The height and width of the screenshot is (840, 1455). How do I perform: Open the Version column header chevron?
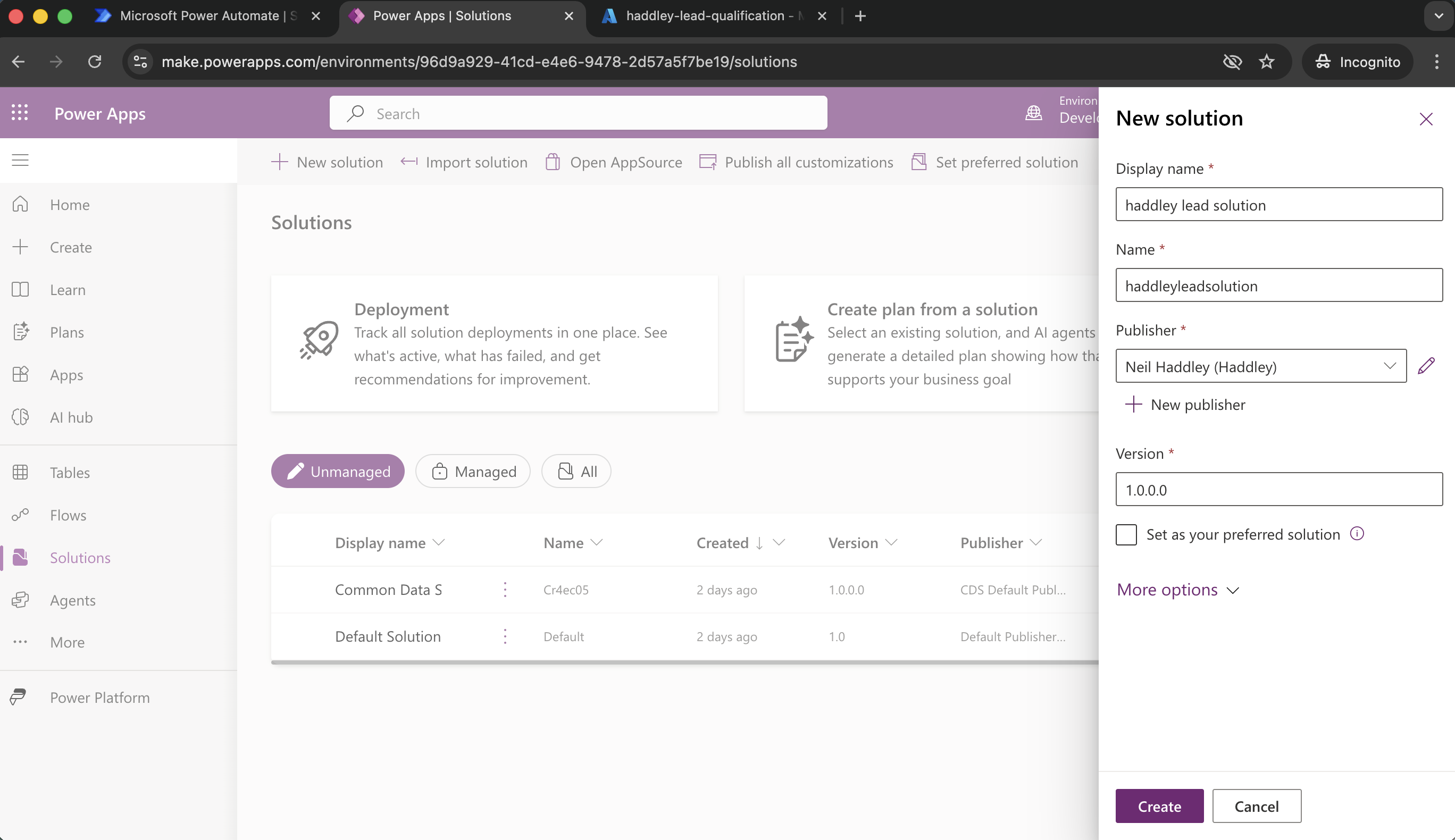891,542
